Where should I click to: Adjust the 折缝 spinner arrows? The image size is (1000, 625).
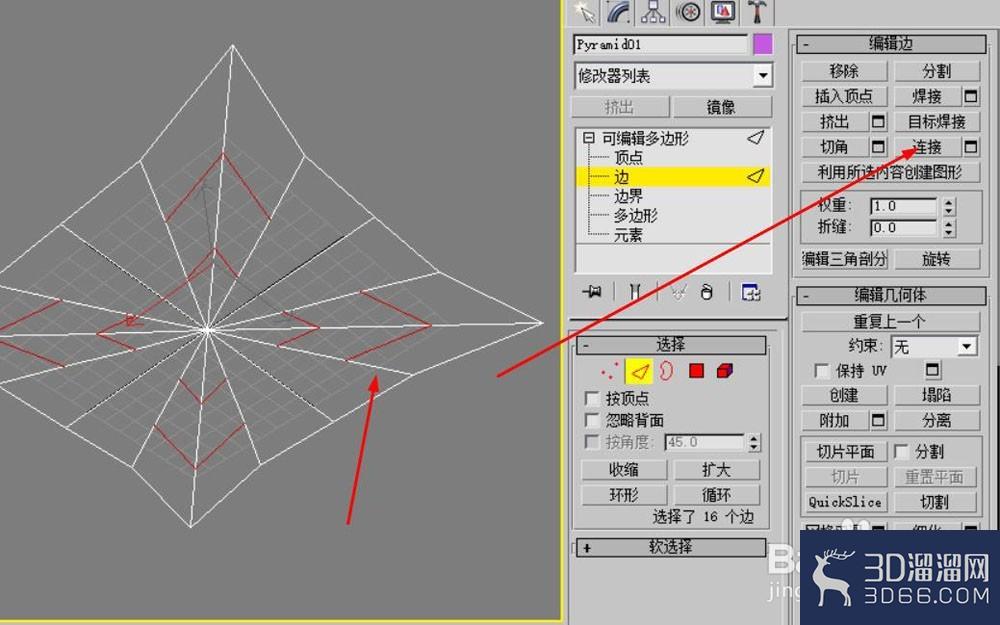pos(949,228)
